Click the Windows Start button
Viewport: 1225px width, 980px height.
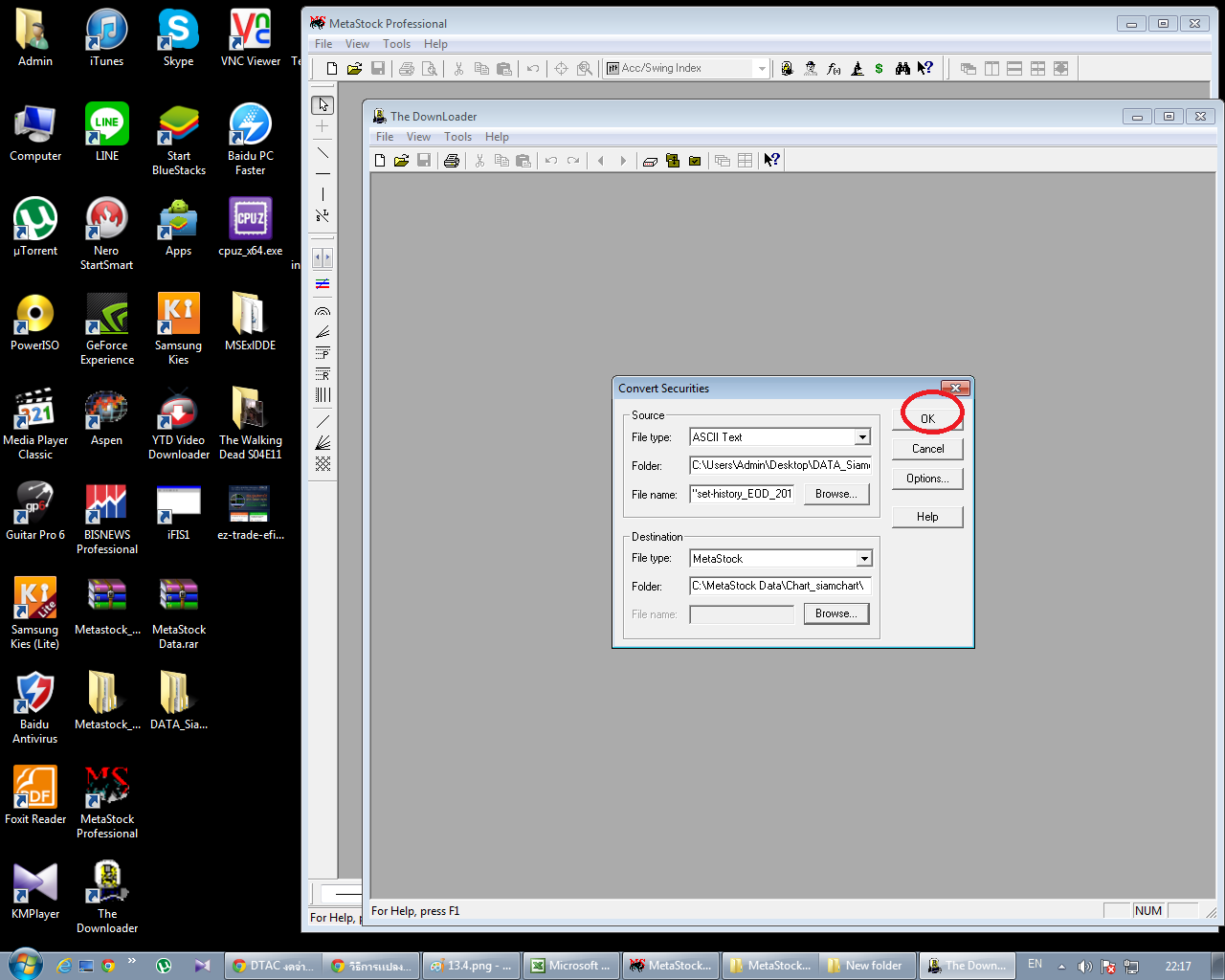click(25, 965)
